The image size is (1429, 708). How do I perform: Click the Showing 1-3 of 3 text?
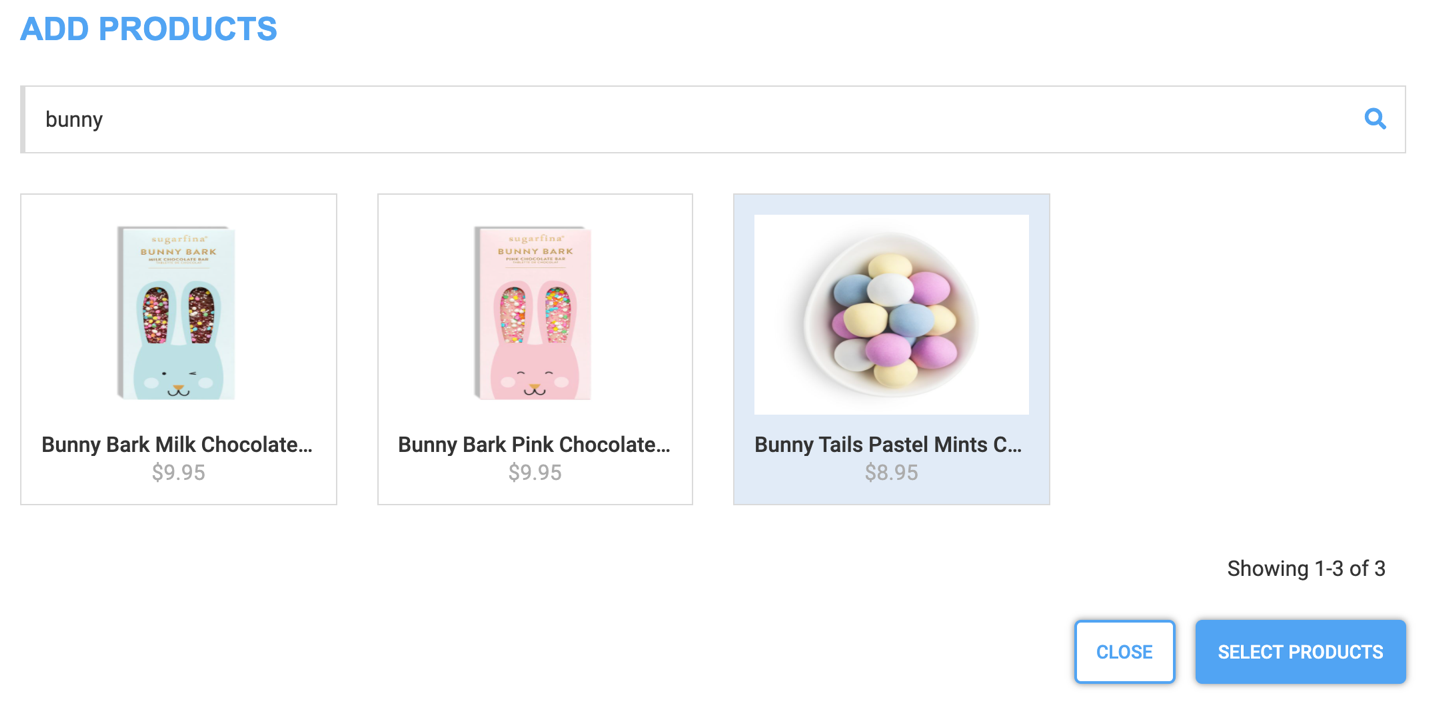tap(1306, 569)
